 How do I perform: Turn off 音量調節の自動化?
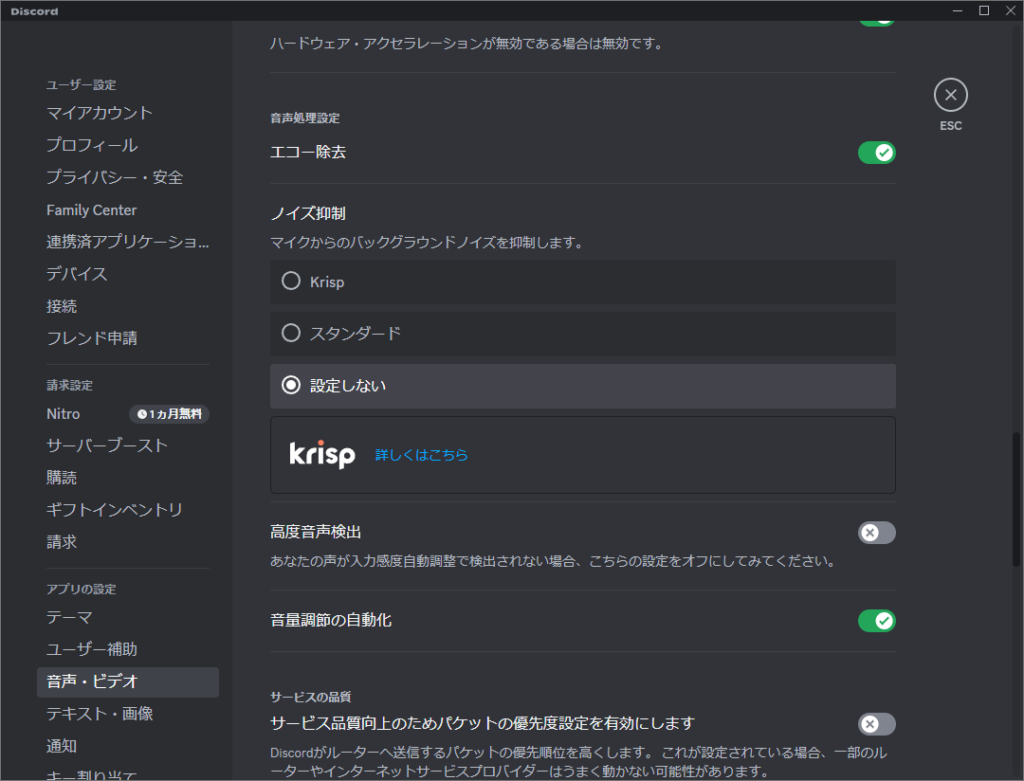[x=876, y=621]
